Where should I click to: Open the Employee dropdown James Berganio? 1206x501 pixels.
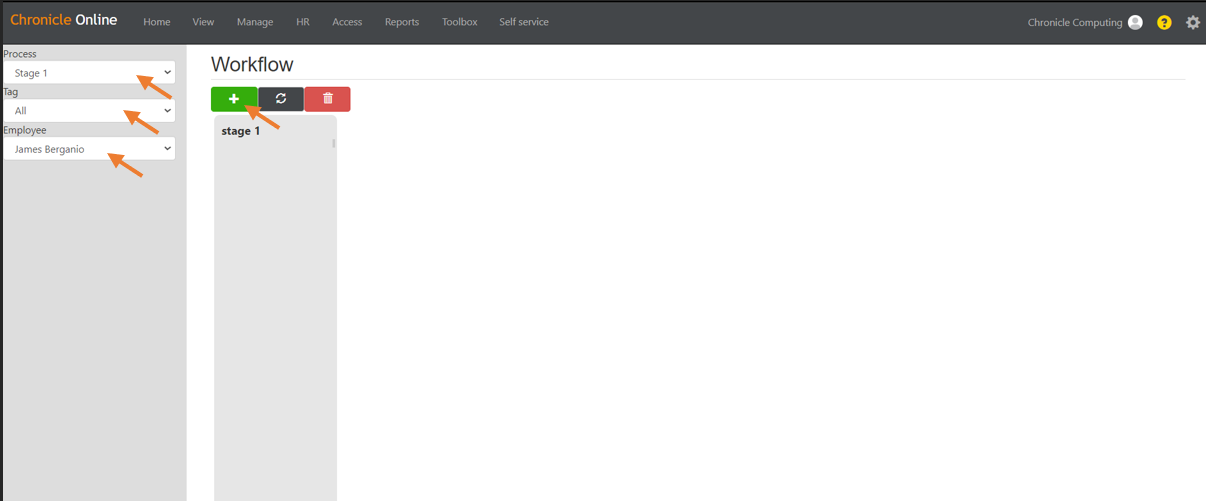(x=89, y=149)
